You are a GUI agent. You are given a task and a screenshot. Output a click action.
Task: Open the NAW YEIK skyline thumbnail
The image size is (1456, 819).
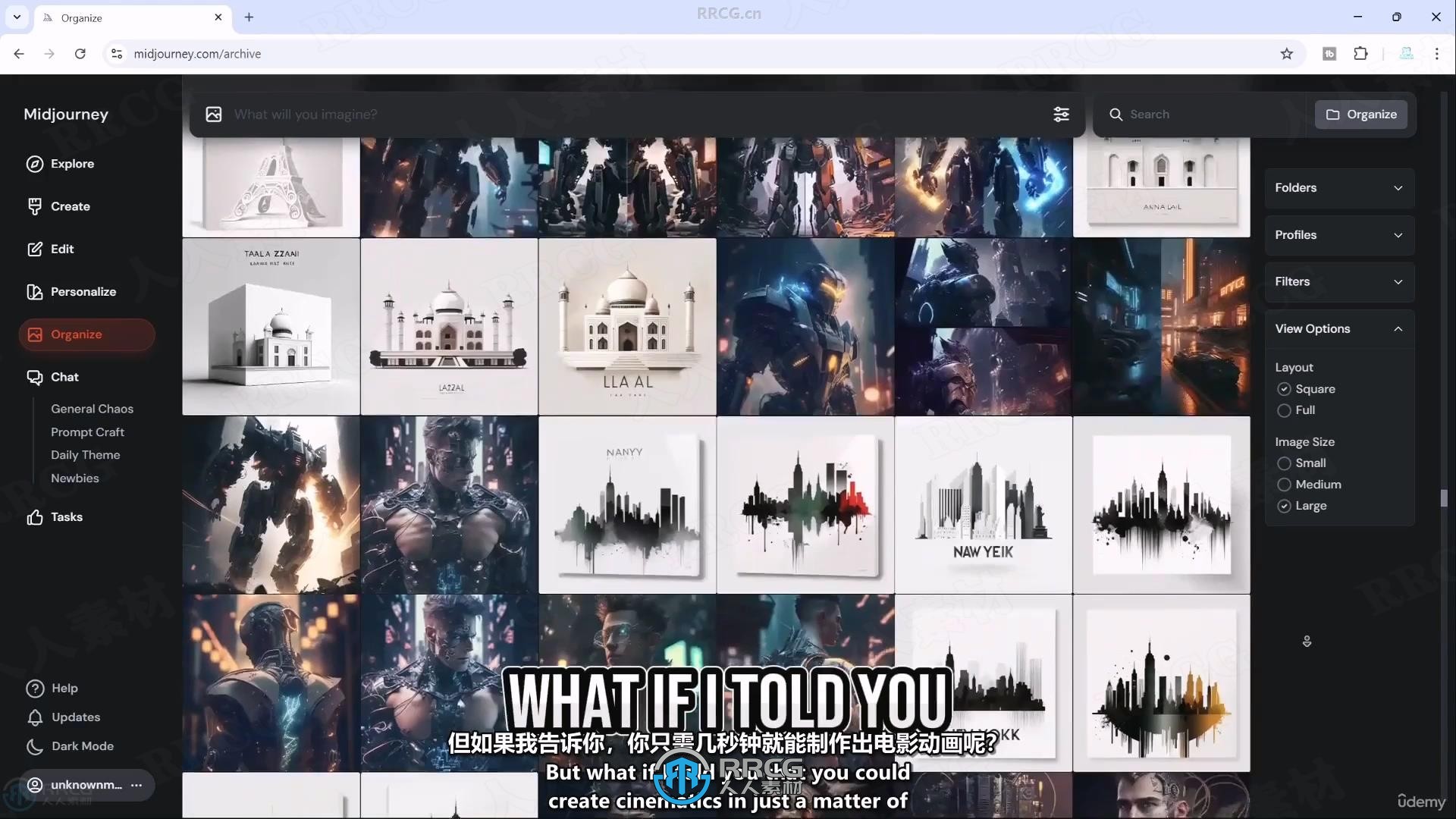(x=984, y=505)
